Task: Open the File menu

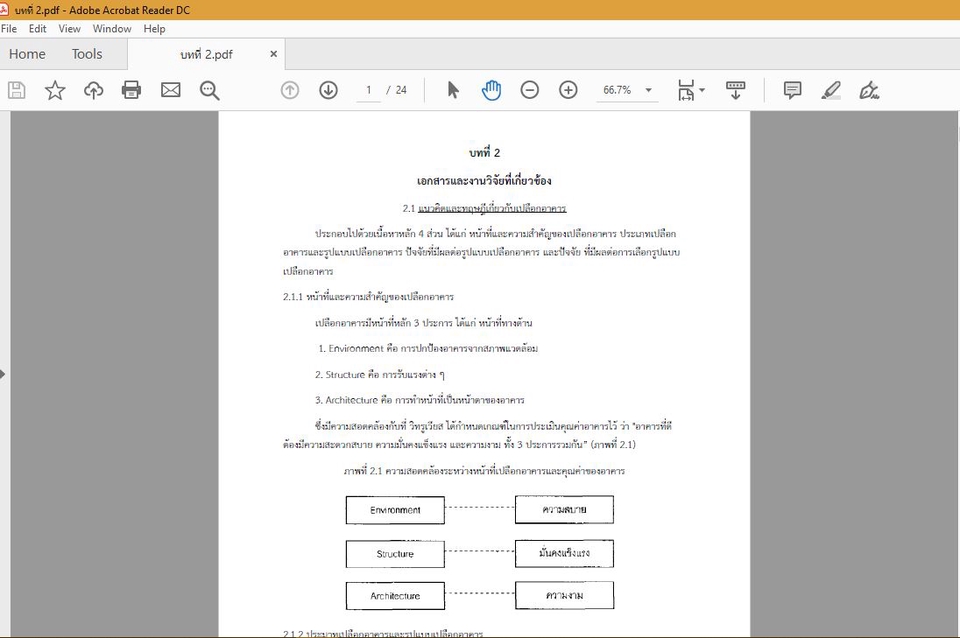Action: point(9,29)
